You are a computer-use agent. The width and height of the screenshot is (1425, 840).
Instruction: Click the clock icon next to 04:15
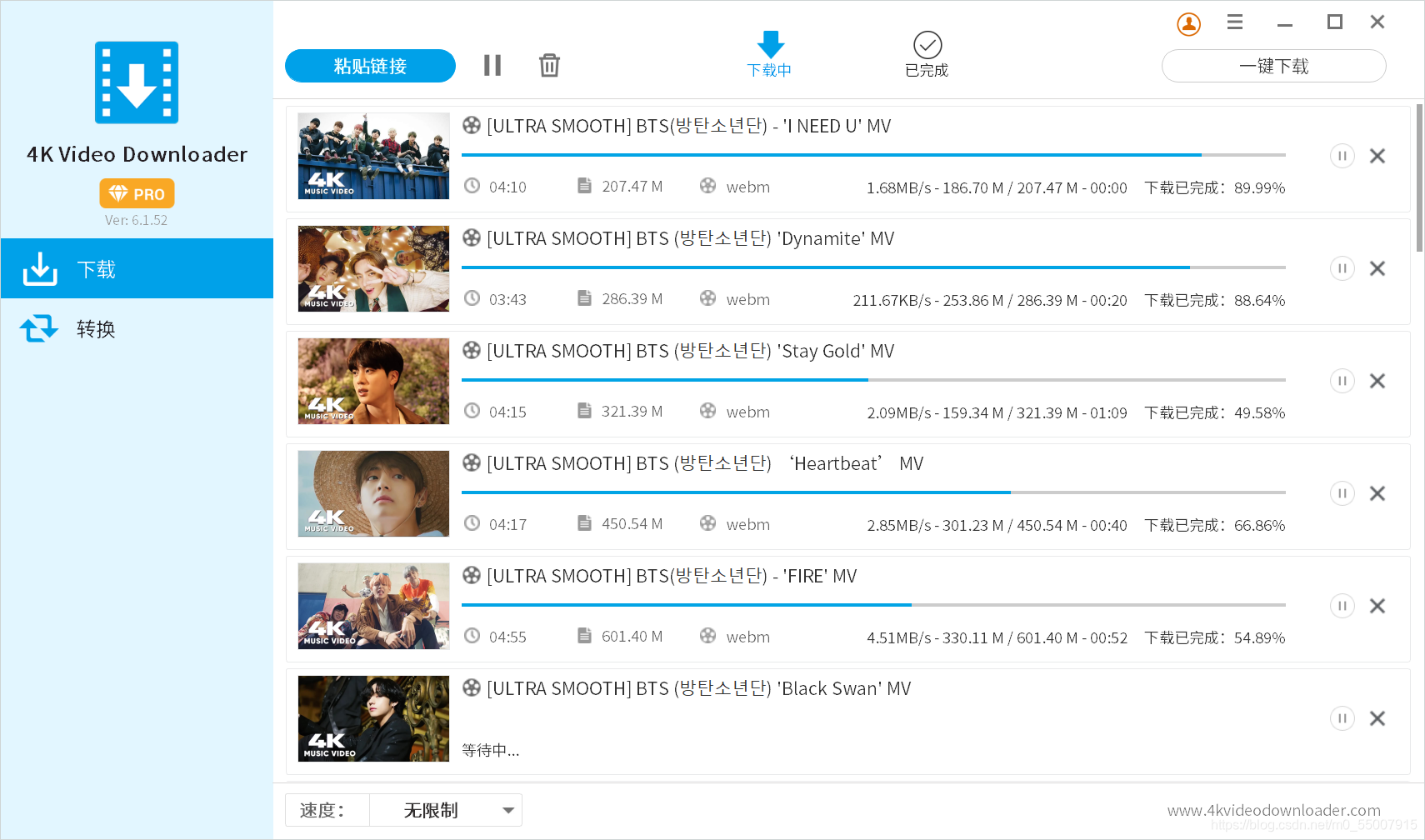472,411
